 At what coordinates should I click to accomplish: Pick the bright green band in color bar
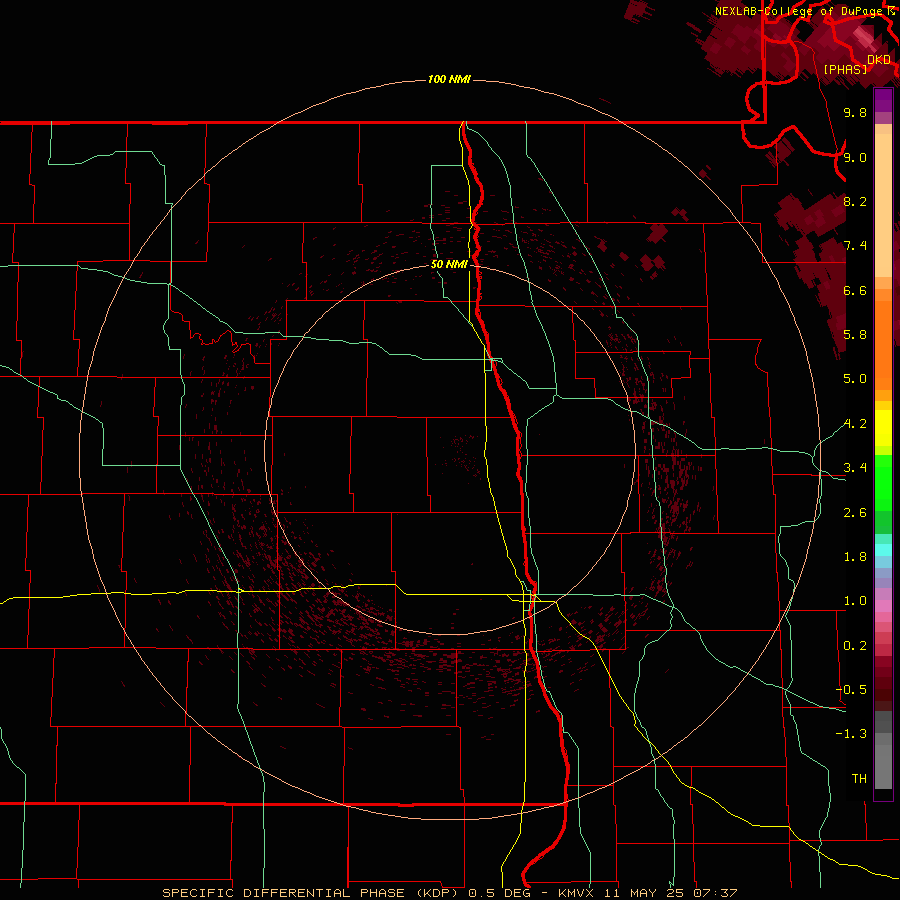click(x=883, y=483)
